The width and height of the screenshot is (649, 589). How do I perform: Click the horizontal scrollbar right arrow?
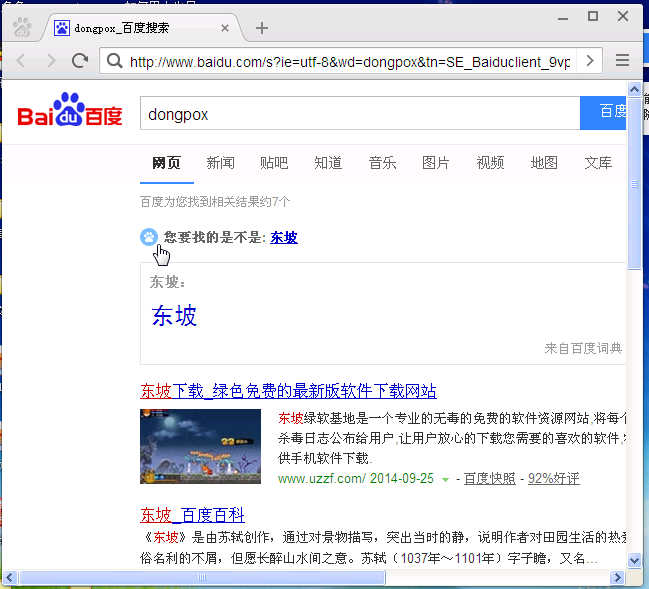pyautogui.click(x=617, y=577)
